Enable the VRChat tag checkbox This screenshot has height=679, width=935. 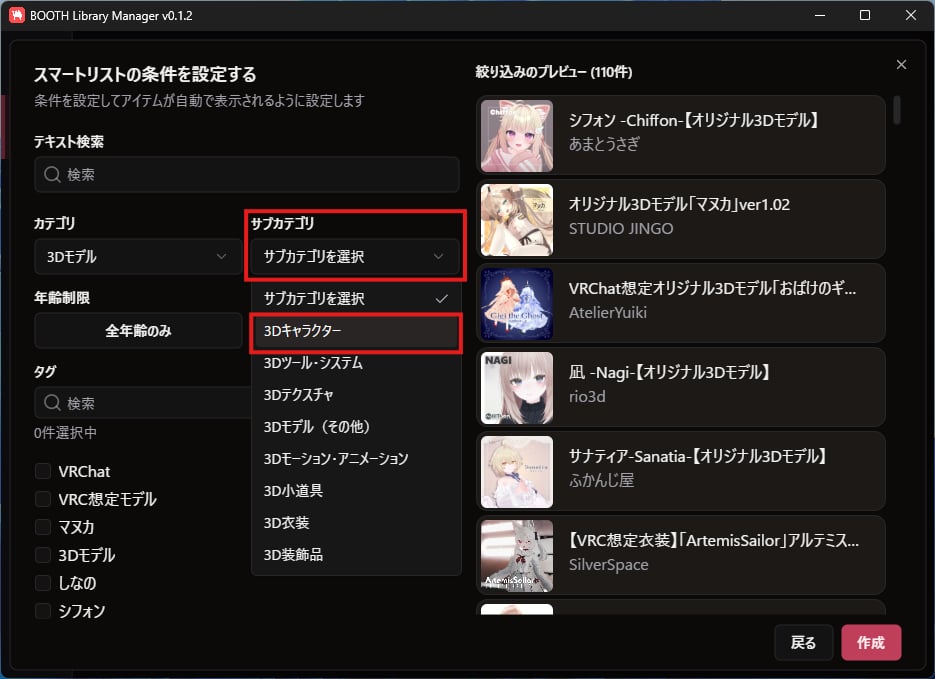(43, 471)
